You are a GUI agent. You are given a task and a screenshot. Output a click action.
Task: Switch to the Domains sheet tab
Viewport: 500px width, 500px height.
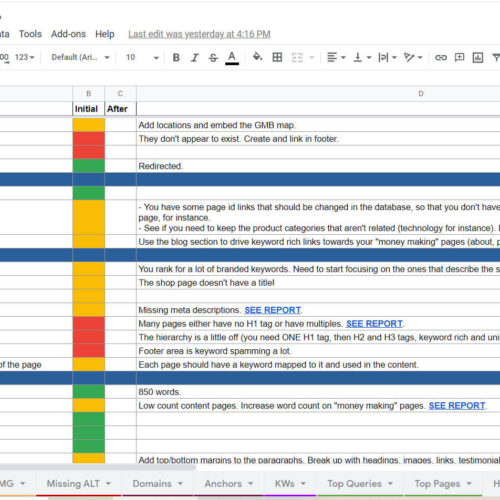pyautogui.click(x=152, y=483)
